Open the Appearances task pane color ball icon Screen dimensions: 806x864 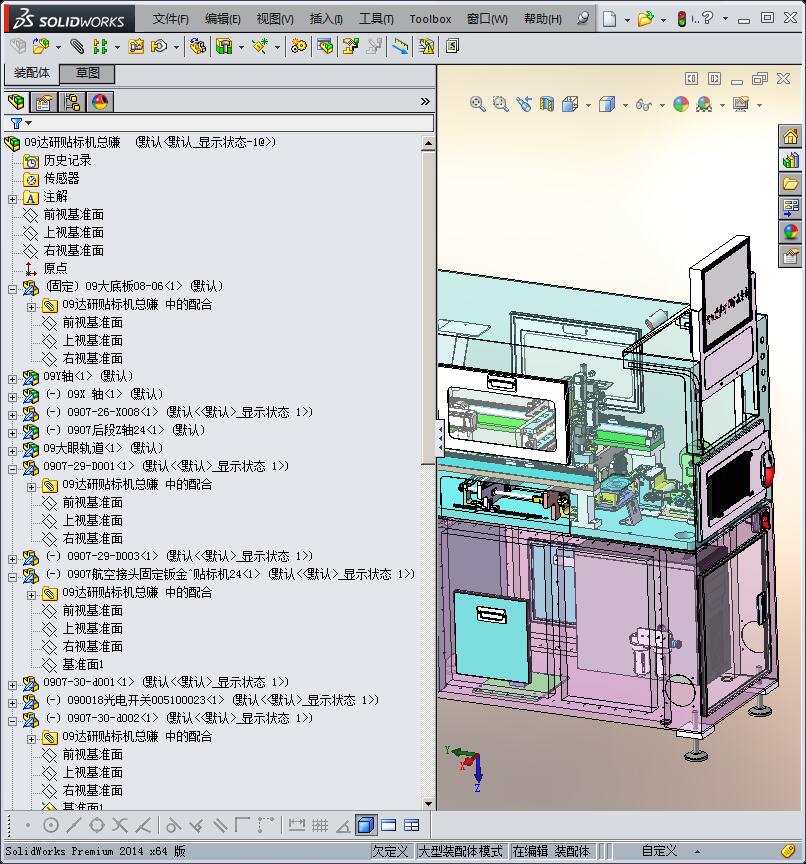(791, 232)
